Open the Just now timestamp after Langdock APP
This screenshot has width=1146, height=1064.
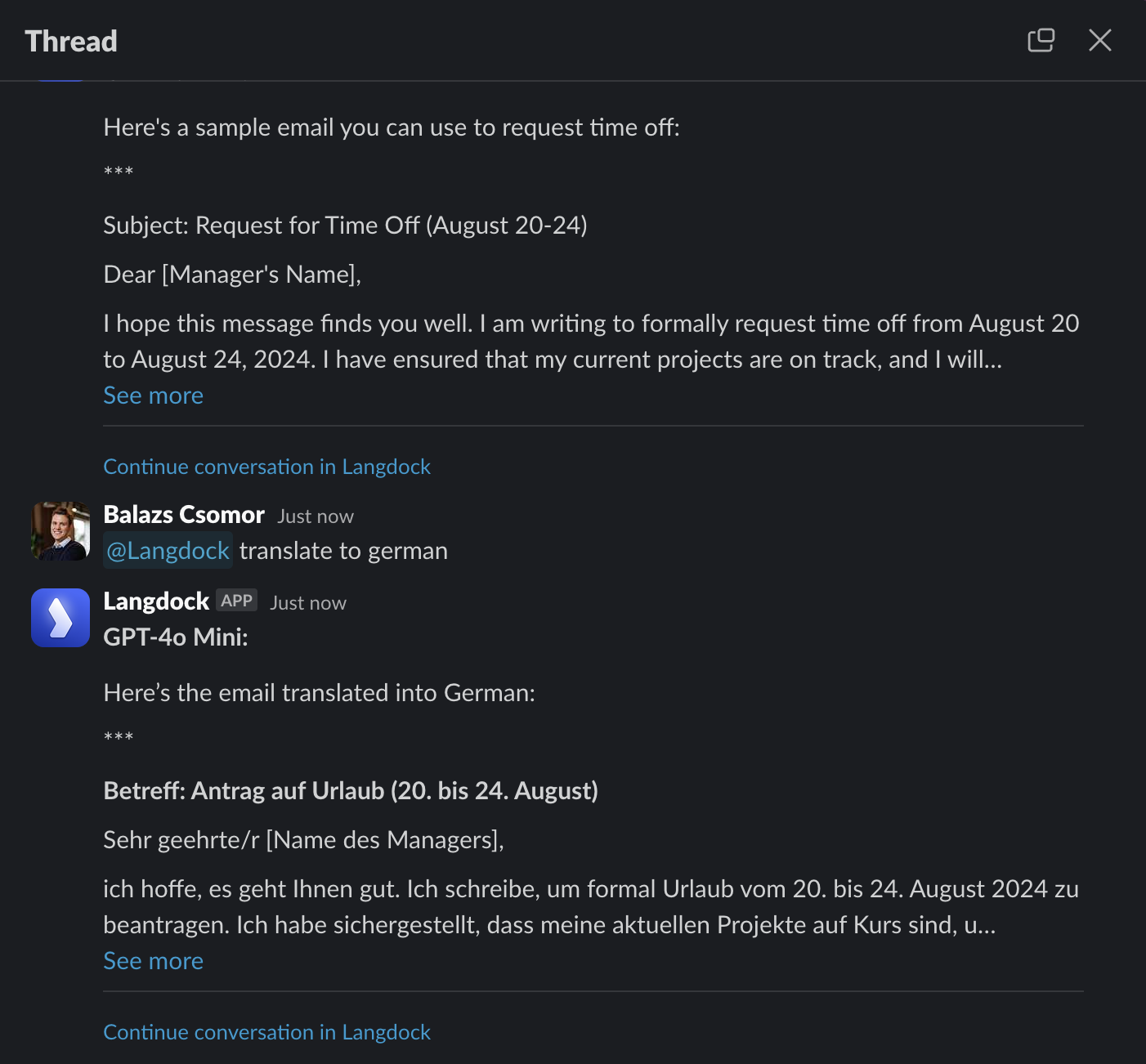coord(308,603)
